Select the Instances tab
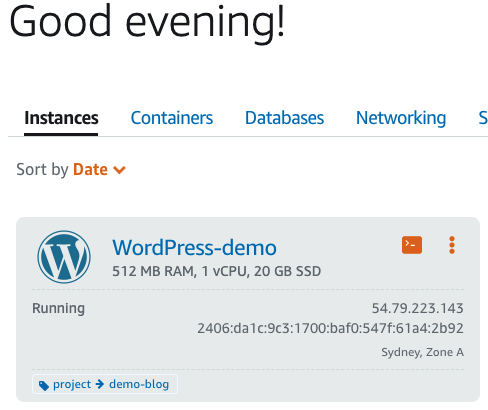 tap(61, 118)
